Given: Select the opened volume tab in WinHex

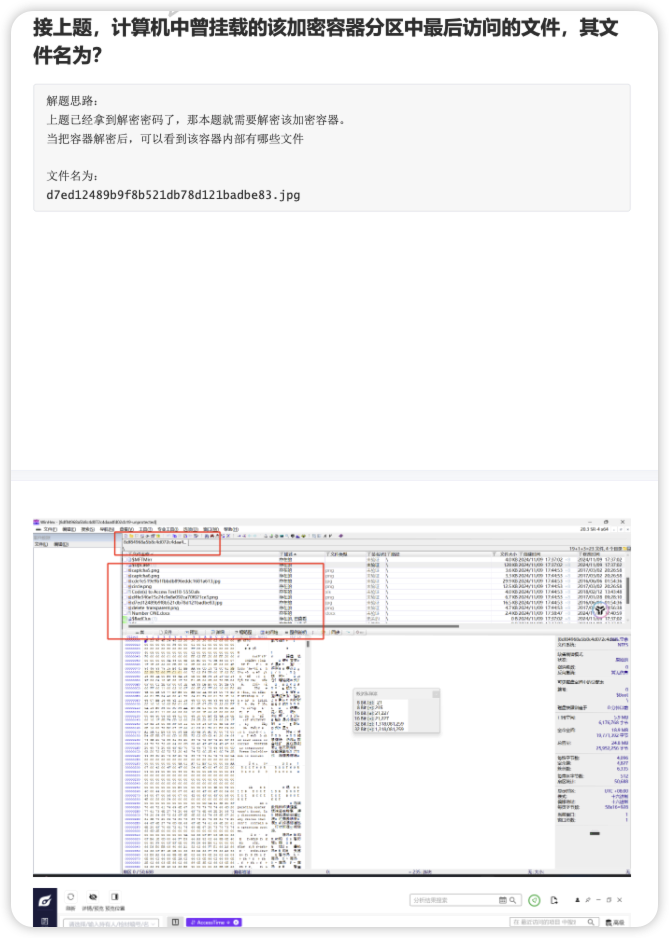Looking at the screenshot, I should (156, 542).
